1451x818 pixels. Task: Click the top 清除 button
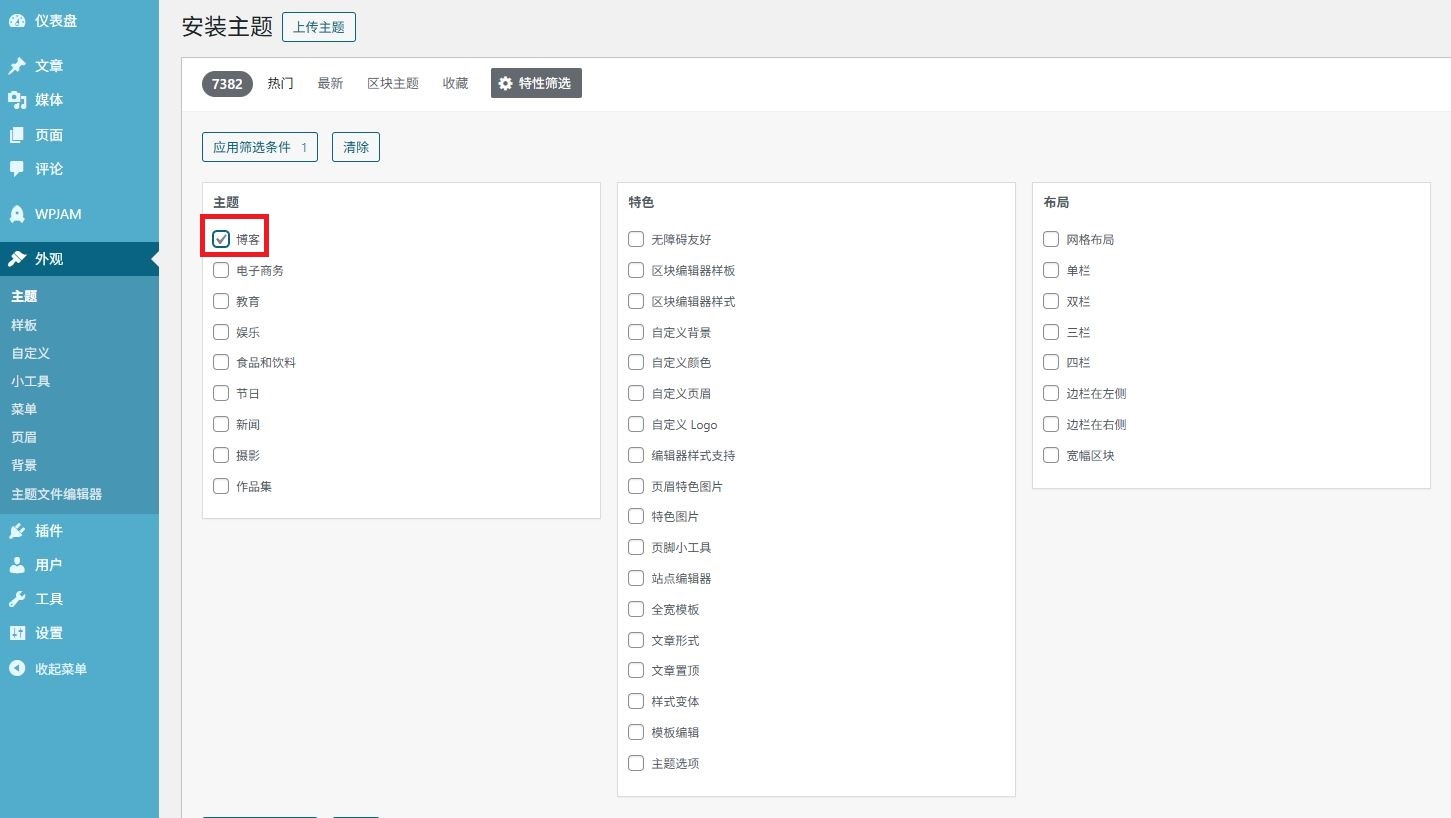click(x=356, y=147)
